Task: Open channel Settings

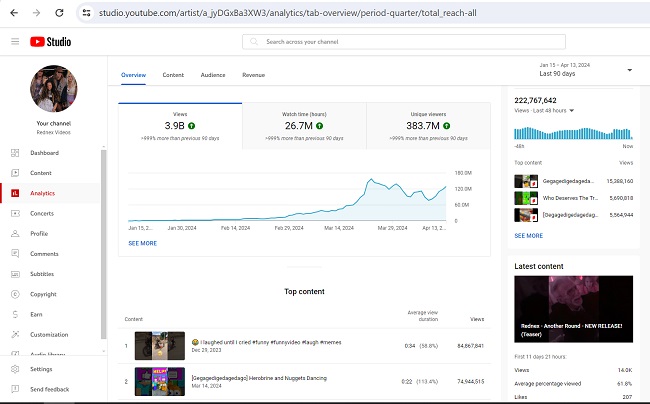Action: (41, 369)
